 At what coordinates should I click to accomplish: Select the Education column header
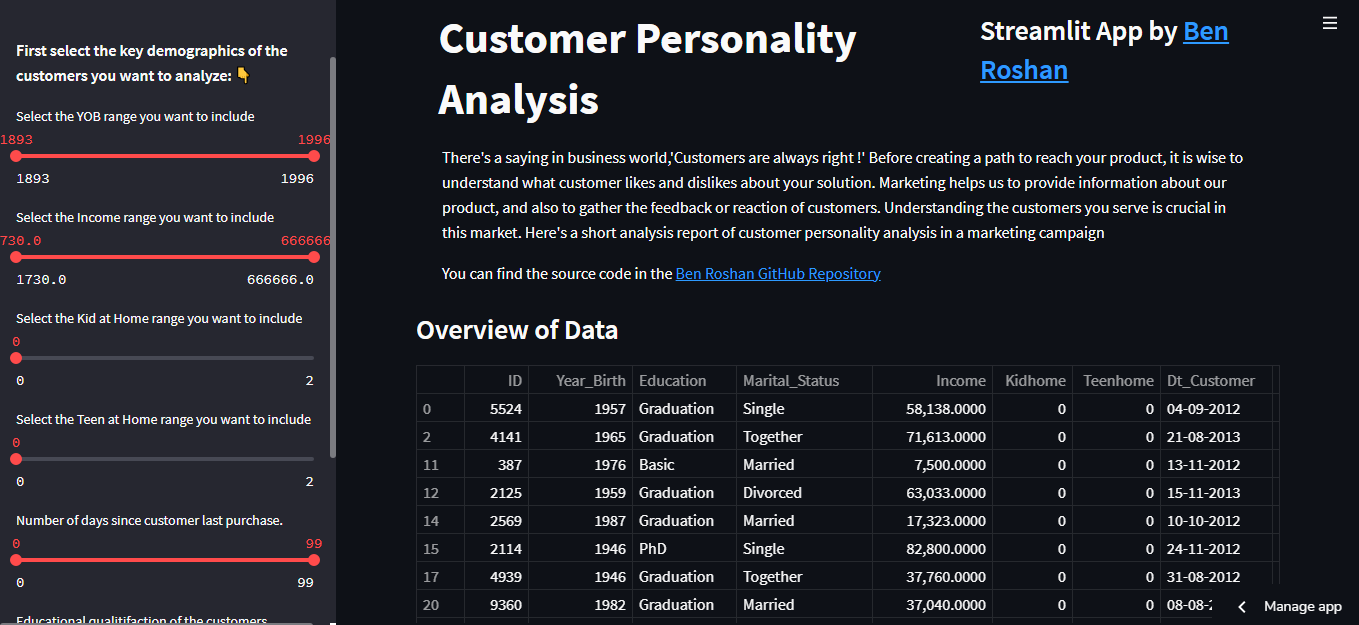[x=674, y=380]
